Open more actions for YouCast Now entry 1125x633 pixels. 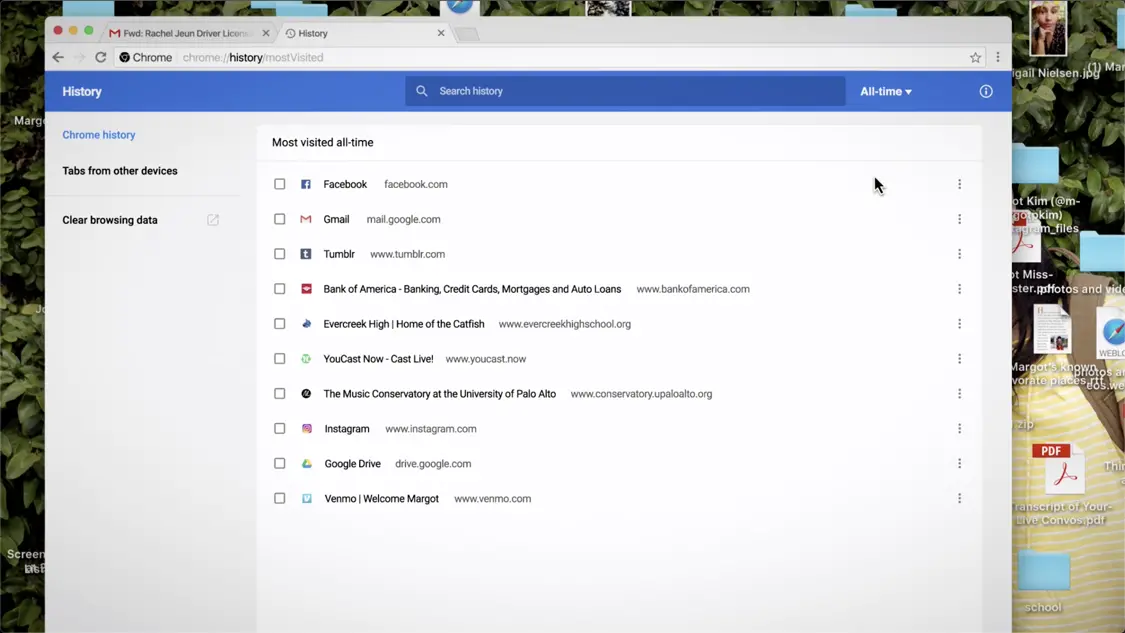(959, 359)
